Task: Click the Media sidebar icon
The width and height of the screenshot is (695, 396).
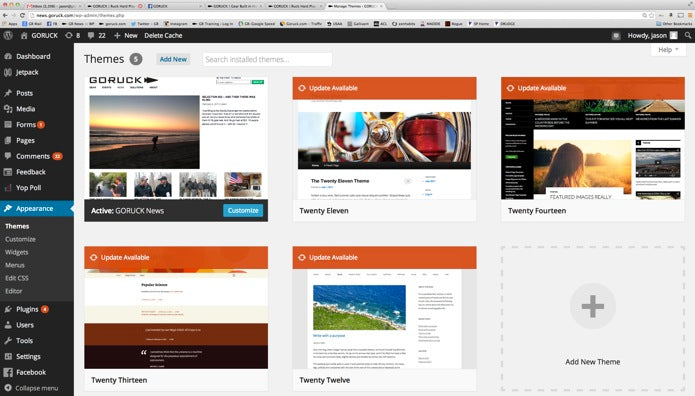Action: (x=8, y=109)
